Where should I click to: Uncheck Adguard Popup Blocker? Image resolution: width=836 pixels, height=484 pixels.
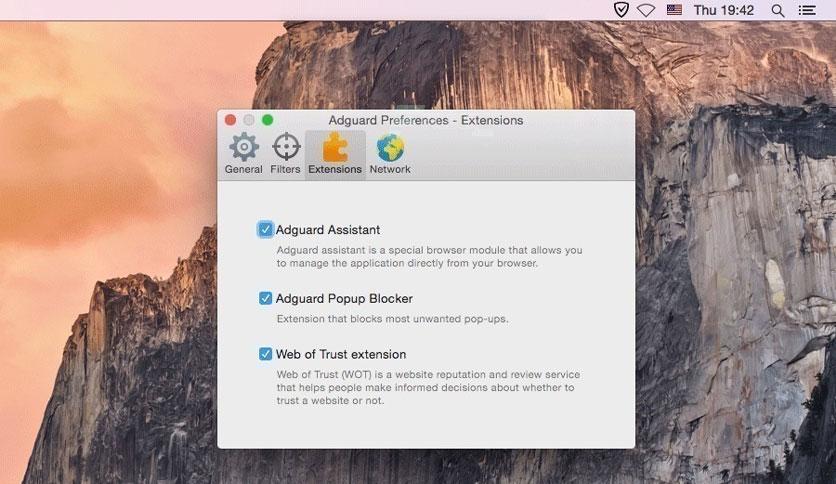point(265,298)
